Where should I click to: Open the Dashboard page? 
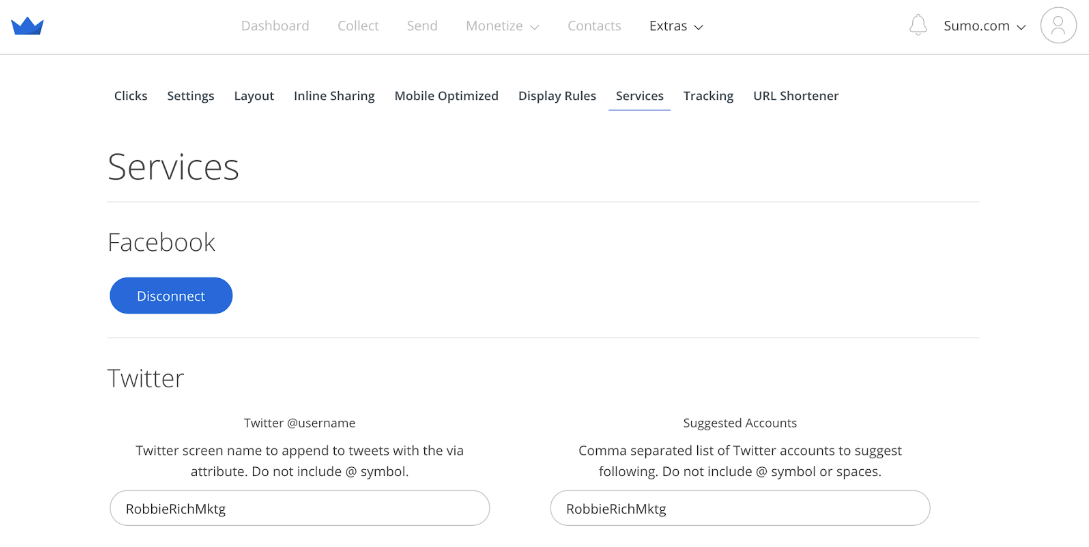coord(275,26)
